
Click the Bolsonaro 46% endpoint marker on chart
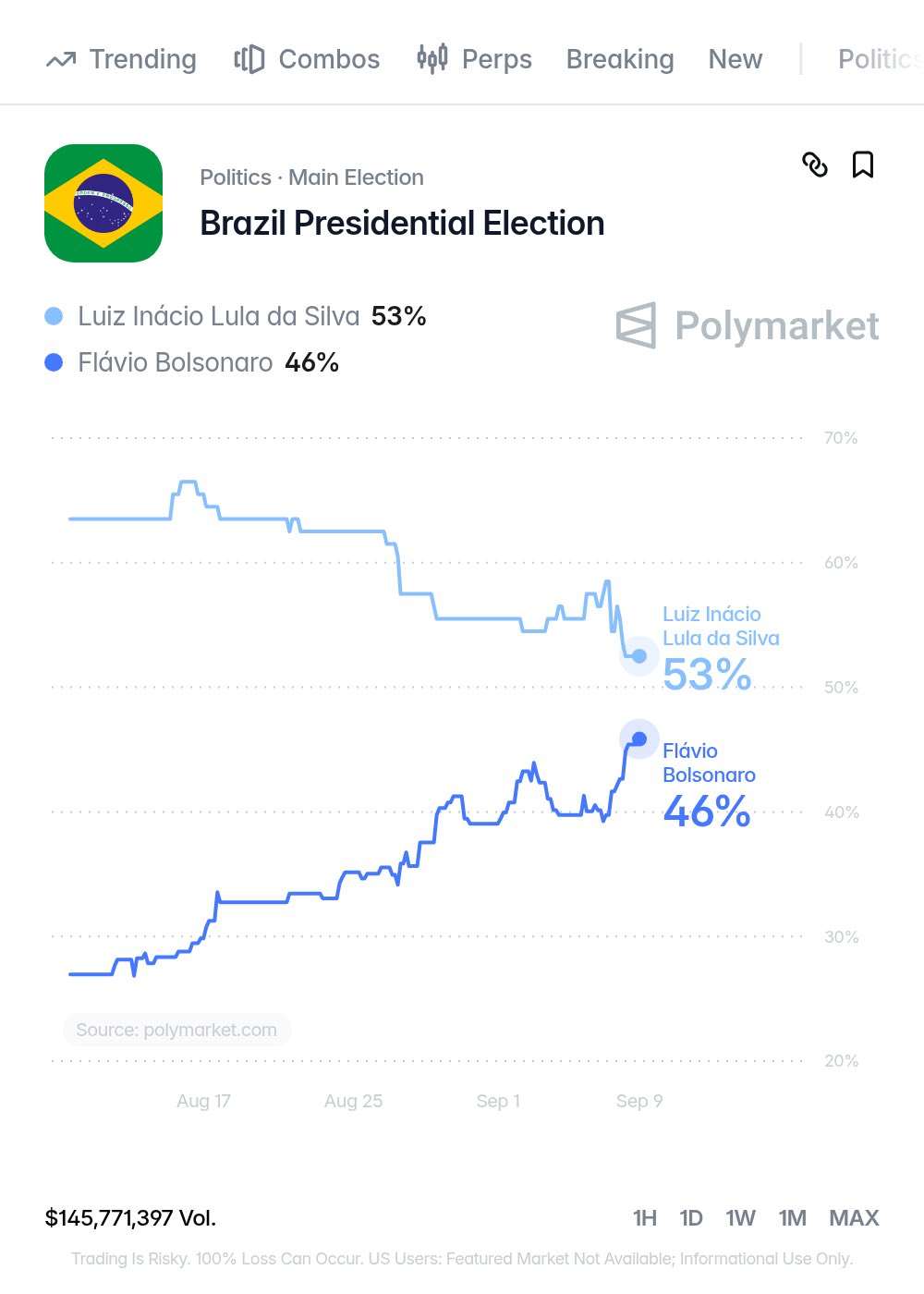638,739
